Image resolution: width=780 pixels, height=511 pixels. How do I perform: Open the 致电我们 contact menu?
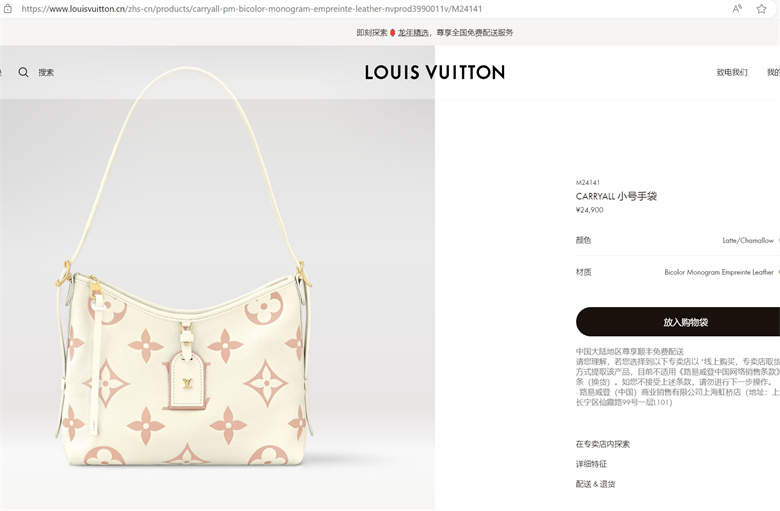click(x=732, y=72)
